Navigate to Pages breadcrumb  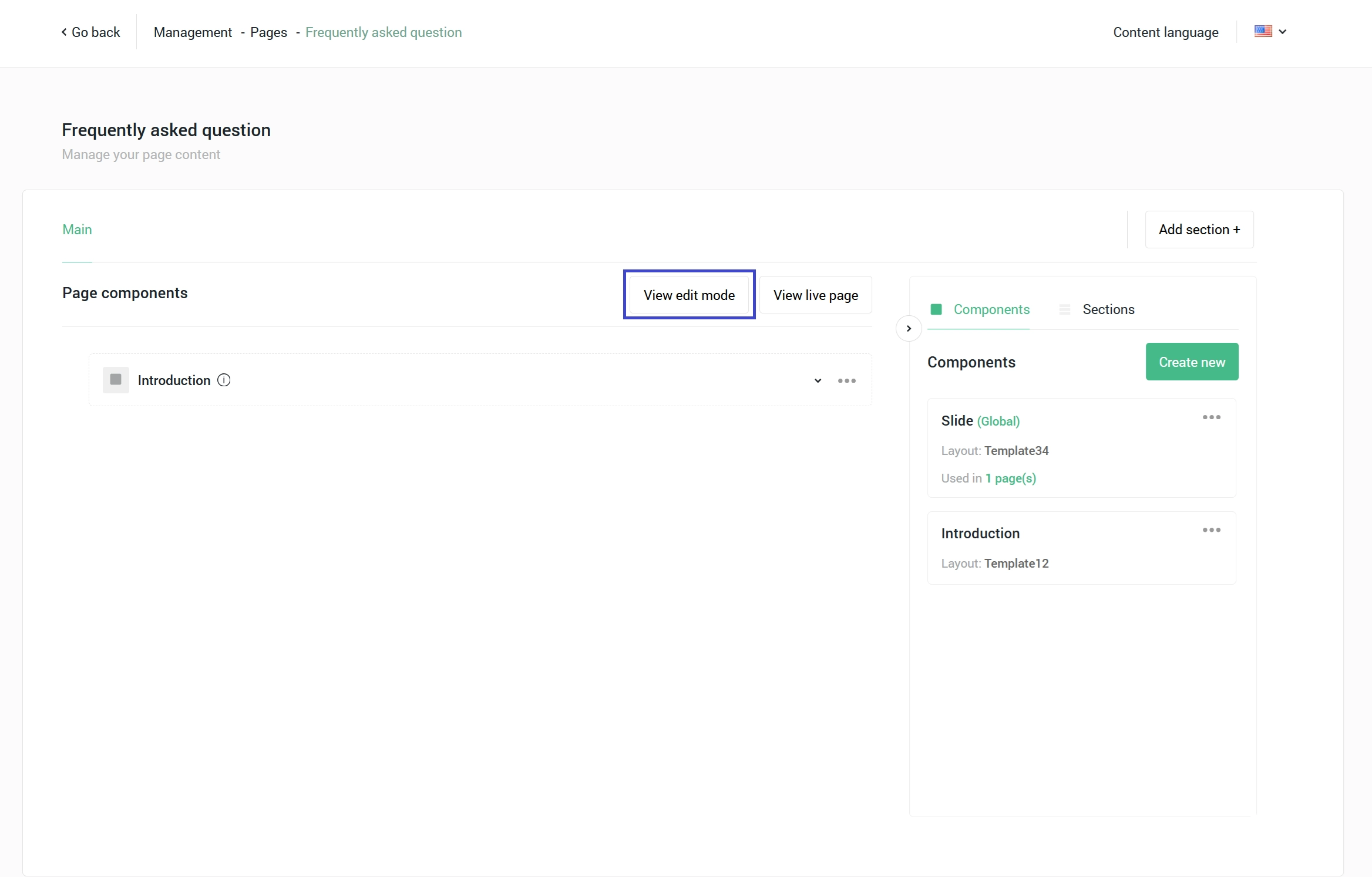click(x=268, y=32)
